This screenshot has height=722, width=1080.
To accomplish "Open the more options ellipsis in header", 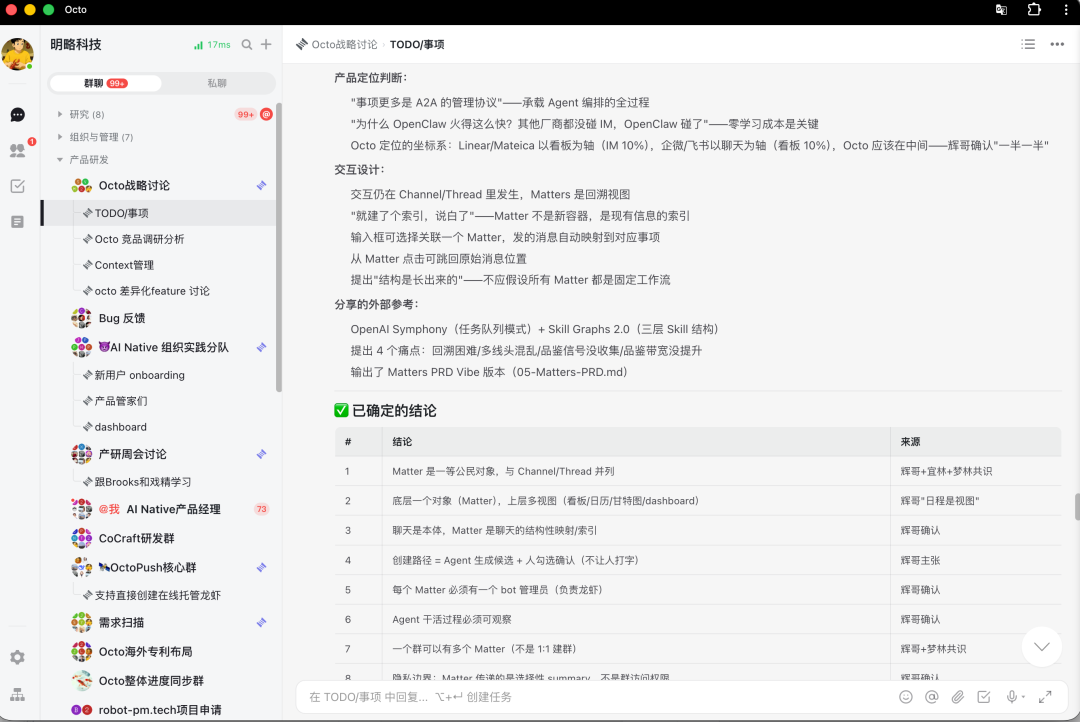I will (1057, 44).
